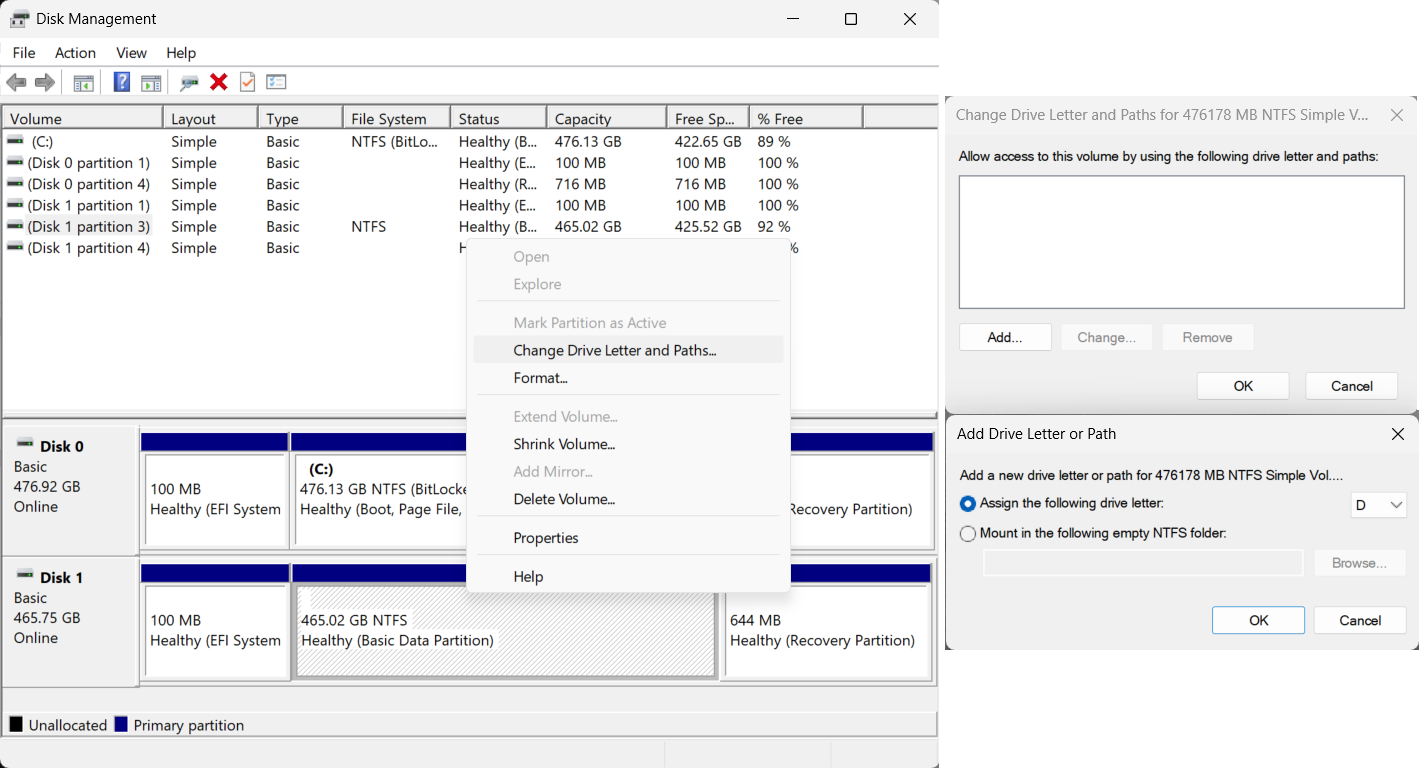Click the Show/Hide Action Pane icon

tap(151, 82)
